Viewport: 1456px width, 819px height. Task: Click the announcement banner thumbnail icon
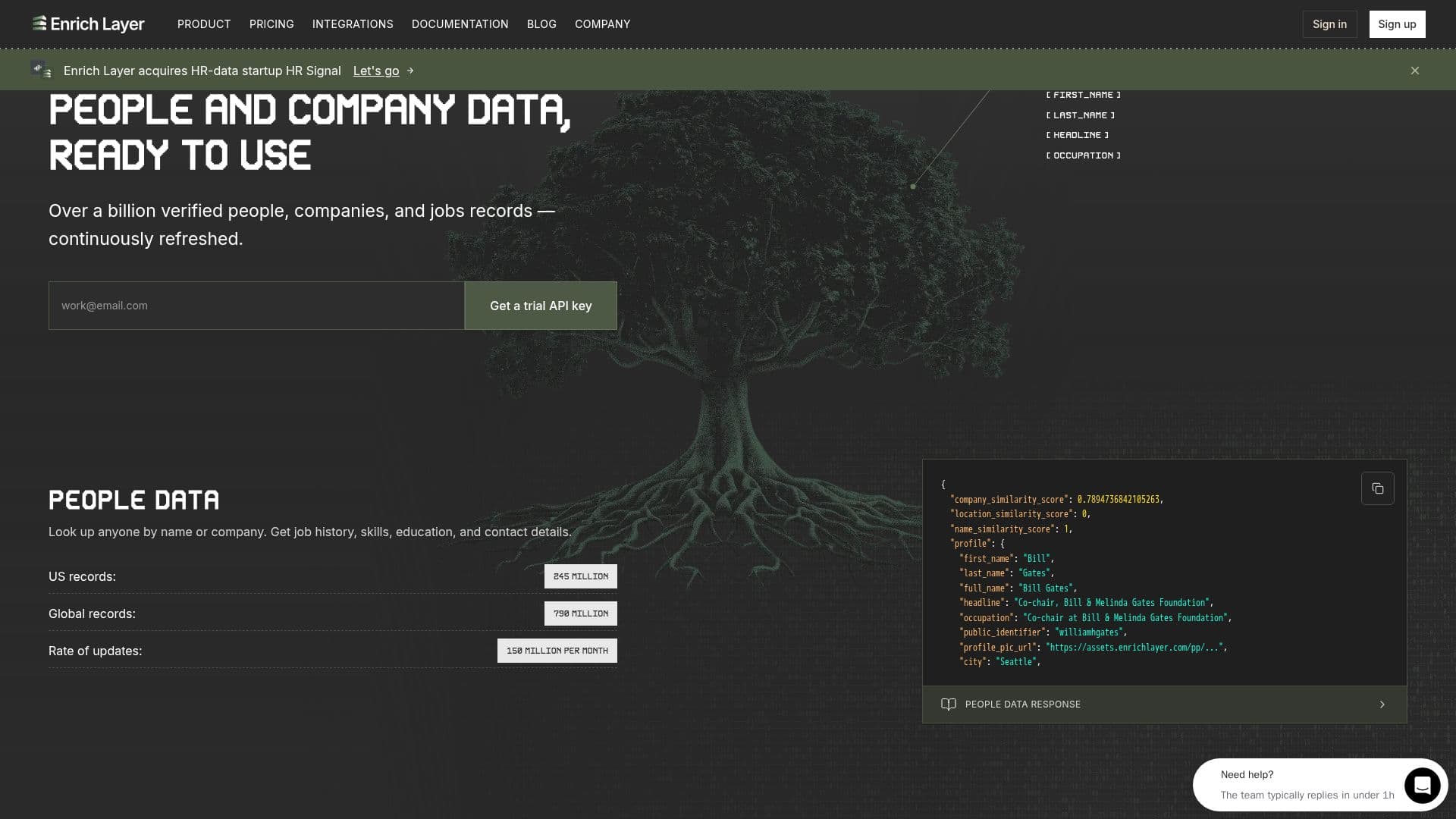pyautogui.click(x=41, y=70)
